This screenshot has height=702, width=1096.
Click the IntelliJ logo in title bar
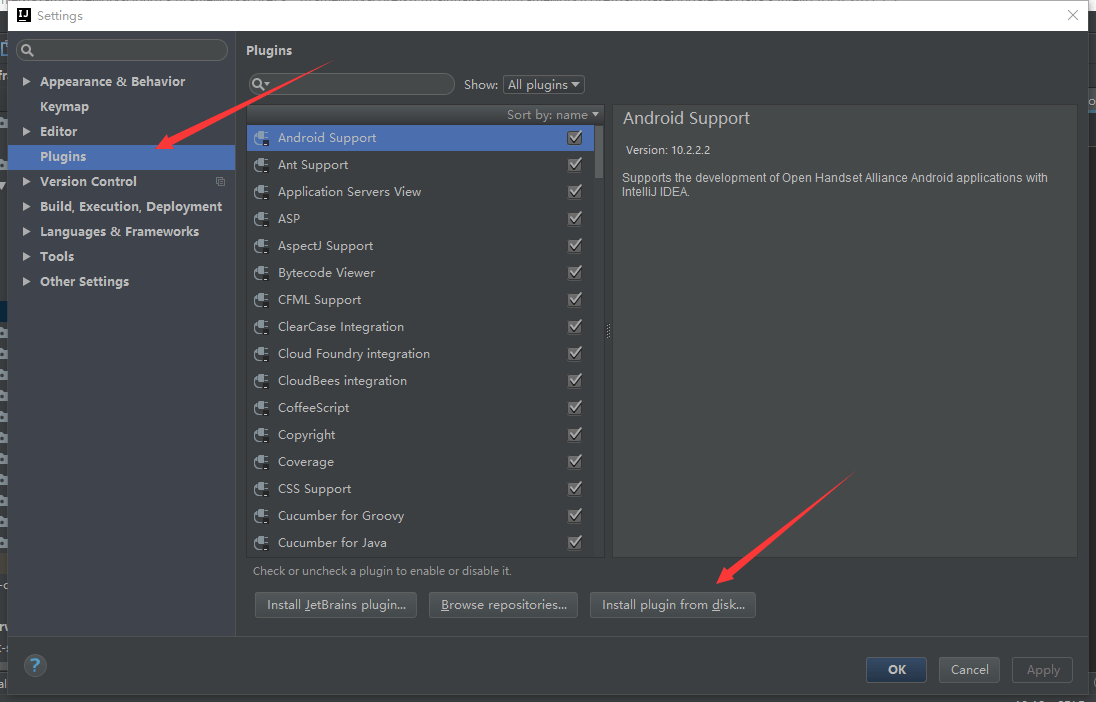[24, 15]
